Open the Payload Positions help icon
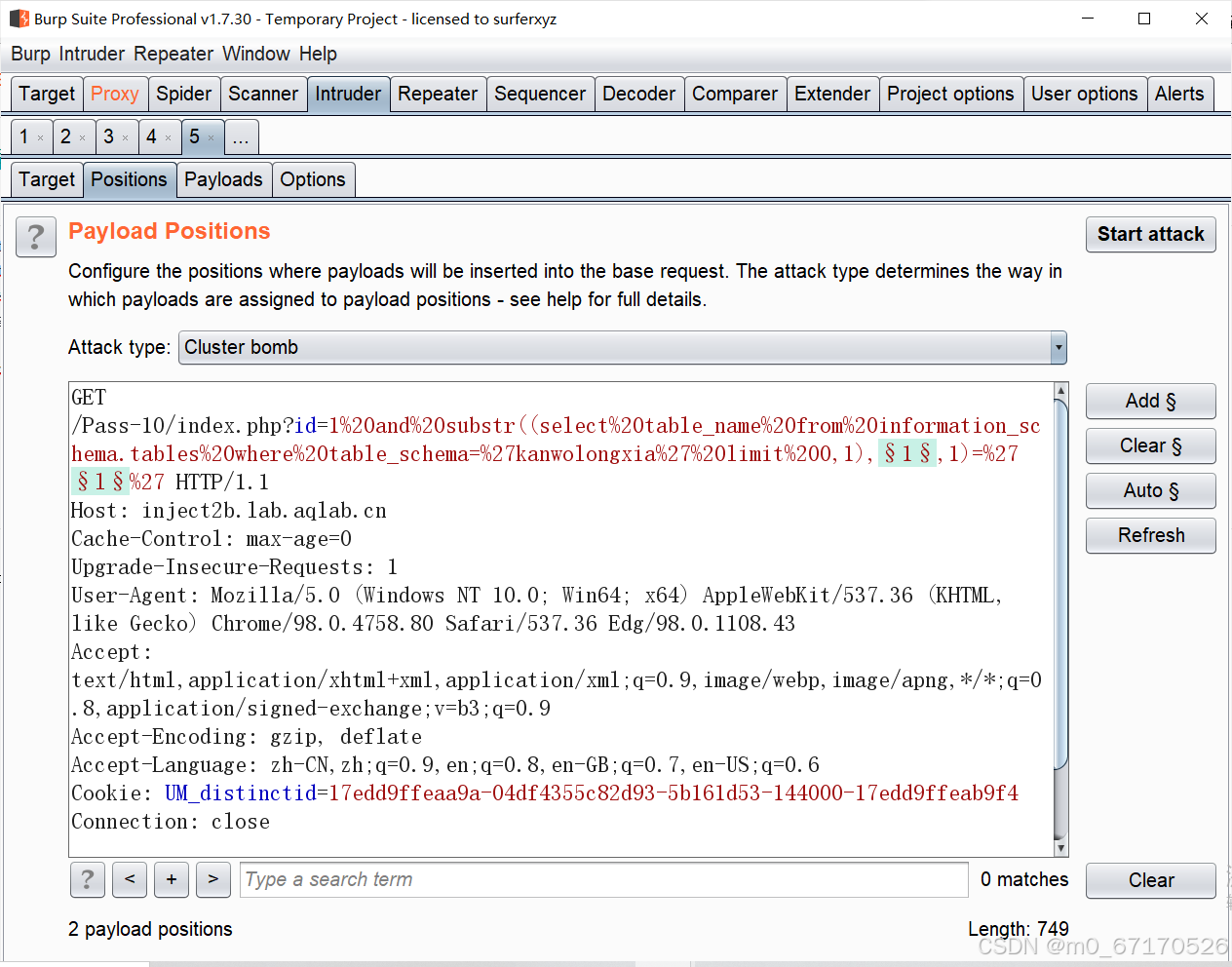Viewport: 1232px width, 967px height. 36,237
